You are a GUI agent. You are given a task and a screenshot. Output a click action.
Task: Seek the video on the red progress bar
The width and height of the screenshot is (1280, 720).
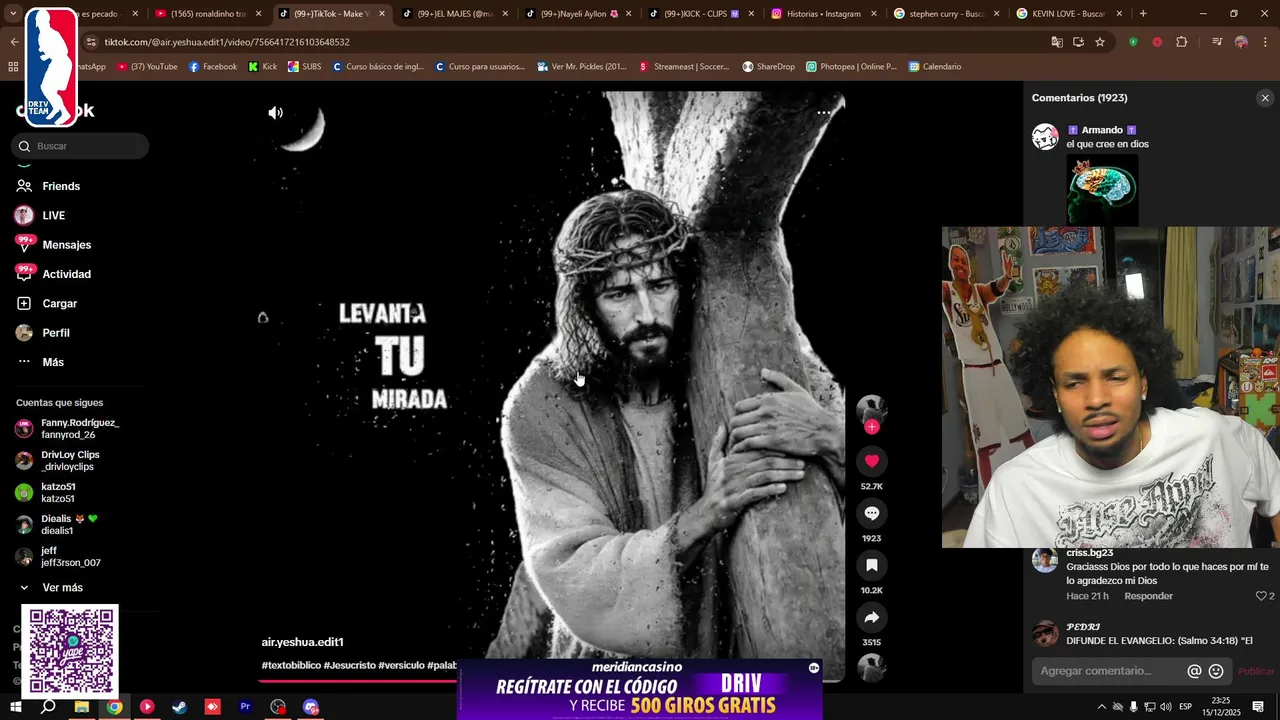pos(357,681)
